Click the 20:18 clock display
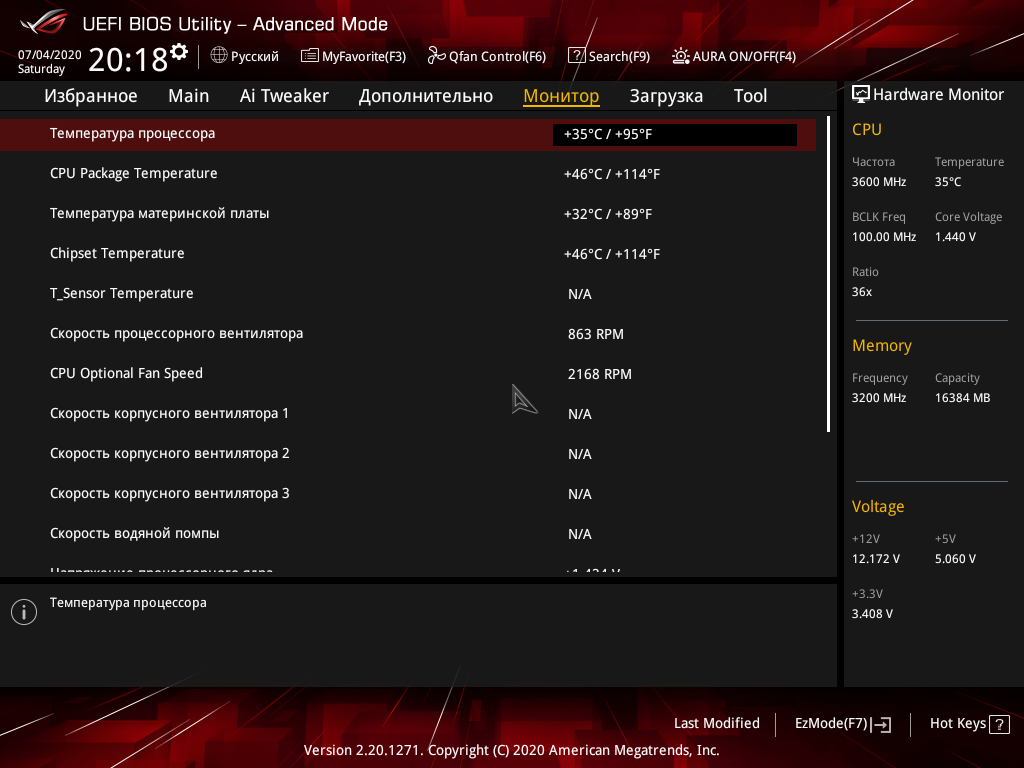The image size is (1024, 768). click(x=128, y=59)
